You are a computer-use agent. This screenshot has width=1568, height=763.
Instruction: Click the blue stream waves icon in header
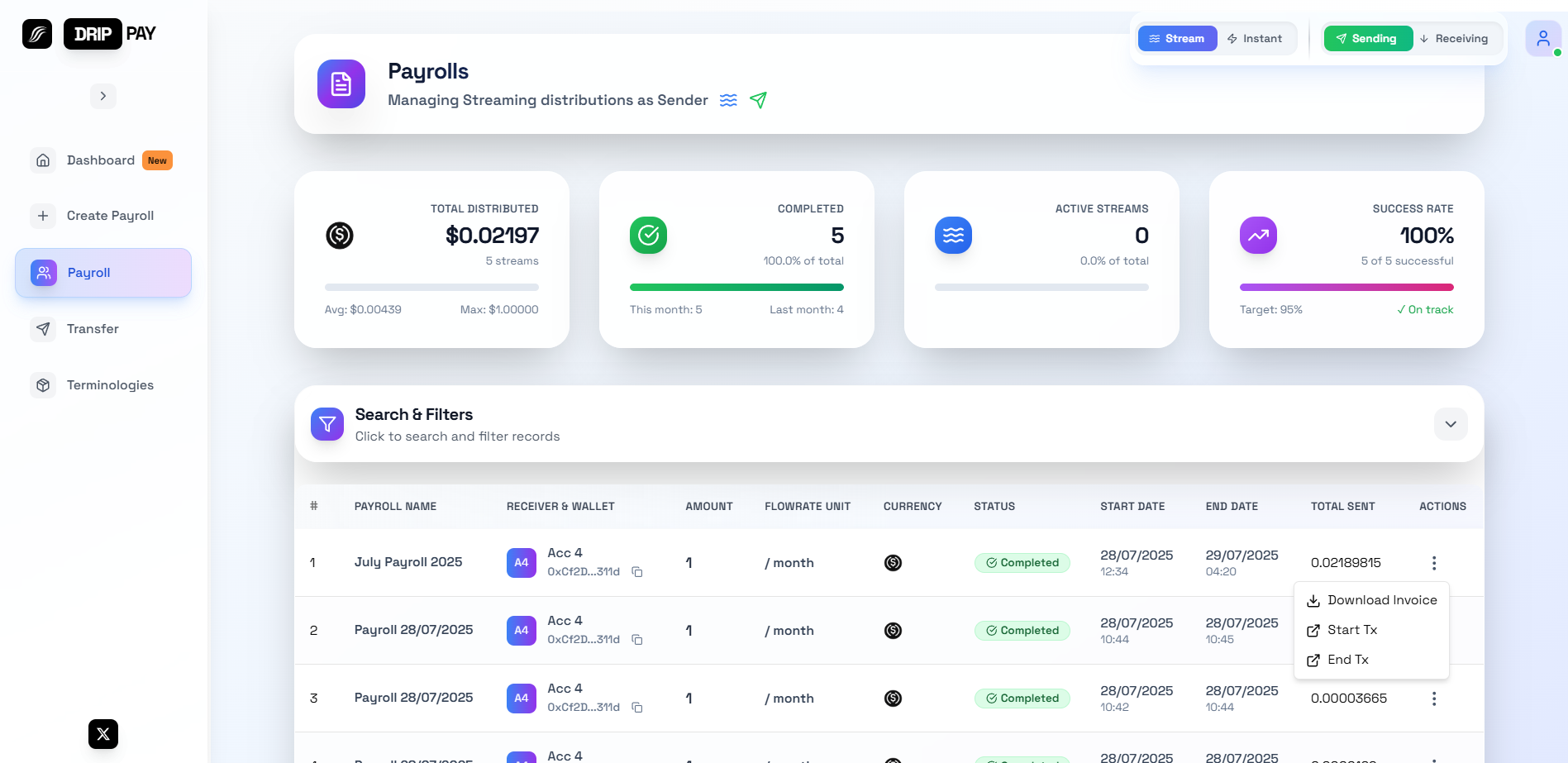[x=728, y=100]
